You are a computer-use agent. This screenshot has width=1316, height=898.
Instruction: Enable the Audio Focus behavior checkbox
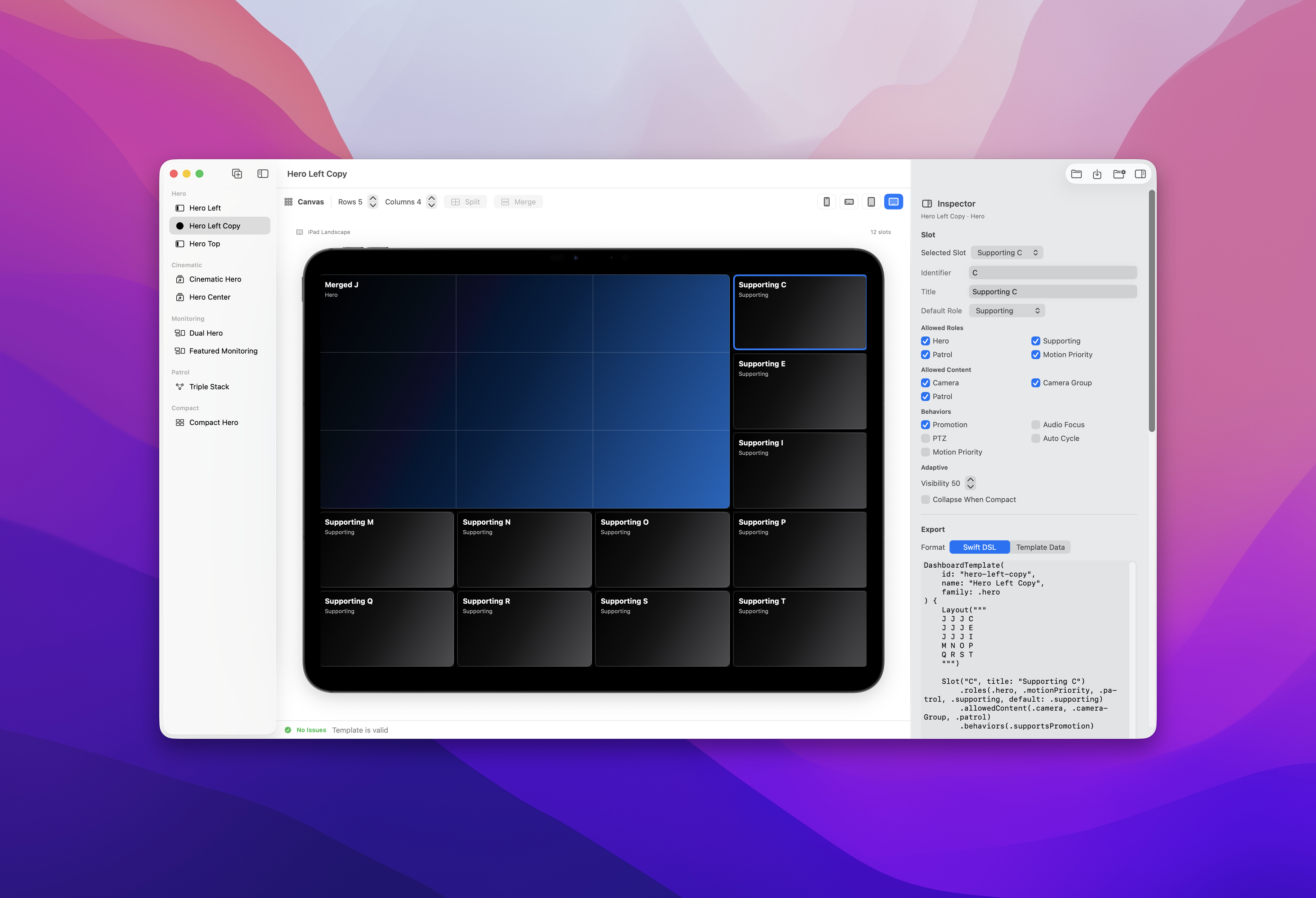click(1036, 425)
